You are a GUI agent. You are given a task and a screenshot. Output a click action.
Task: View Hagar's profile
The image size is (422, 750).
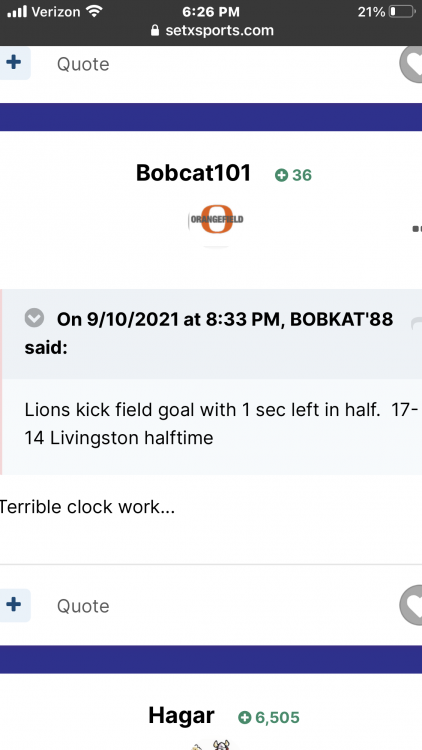181,716
